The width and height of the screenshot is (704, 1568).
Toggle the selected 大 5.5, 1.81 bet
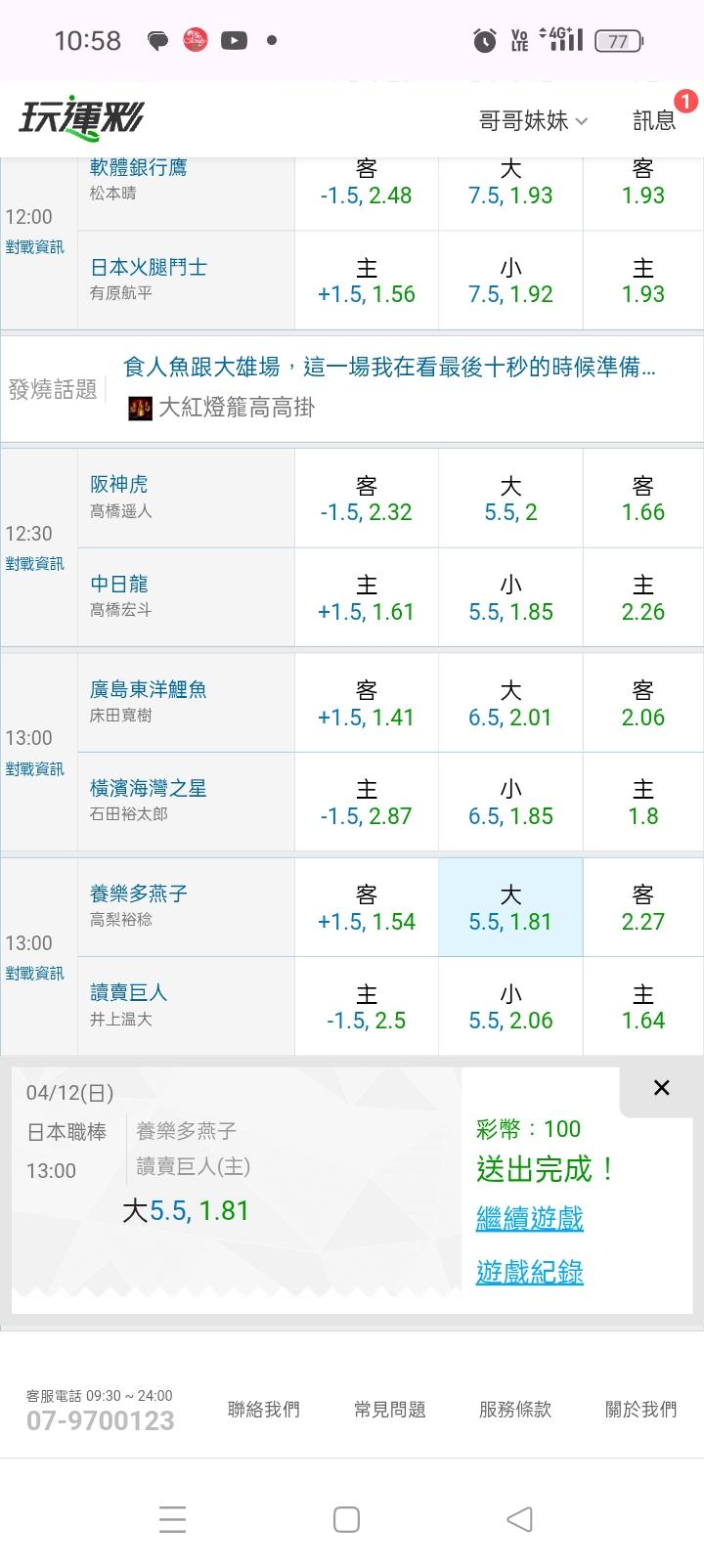(510, 908)
